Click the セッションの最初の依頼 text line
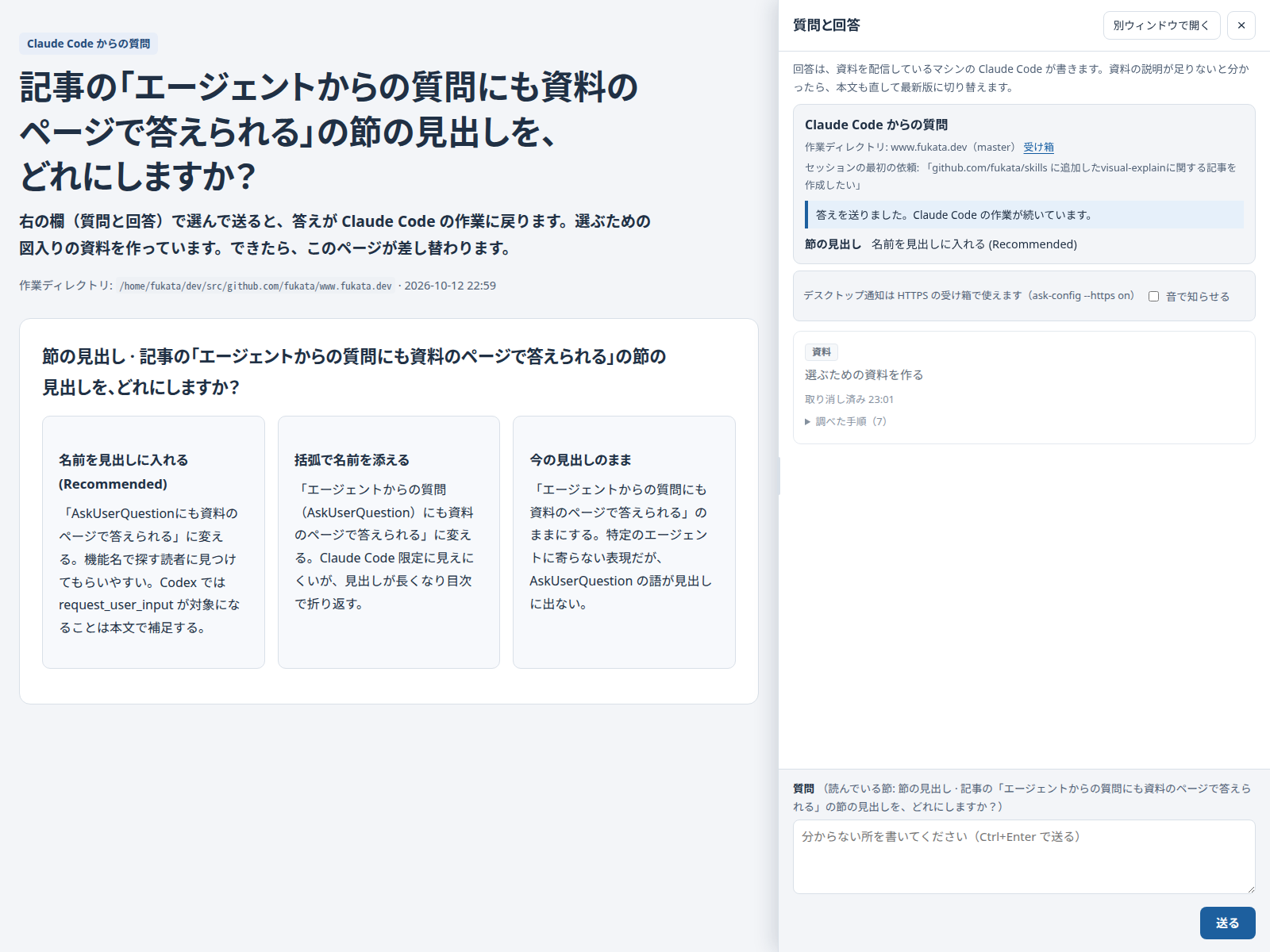Image resolution: width=1270 pixels, height=952 pixels. point(1021,176)
